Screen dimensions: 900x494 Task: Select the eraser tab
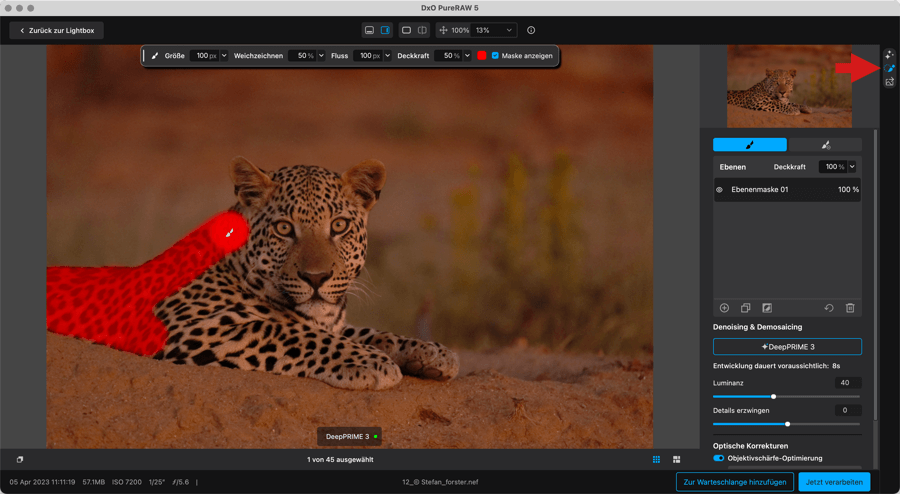click(825, 145)
